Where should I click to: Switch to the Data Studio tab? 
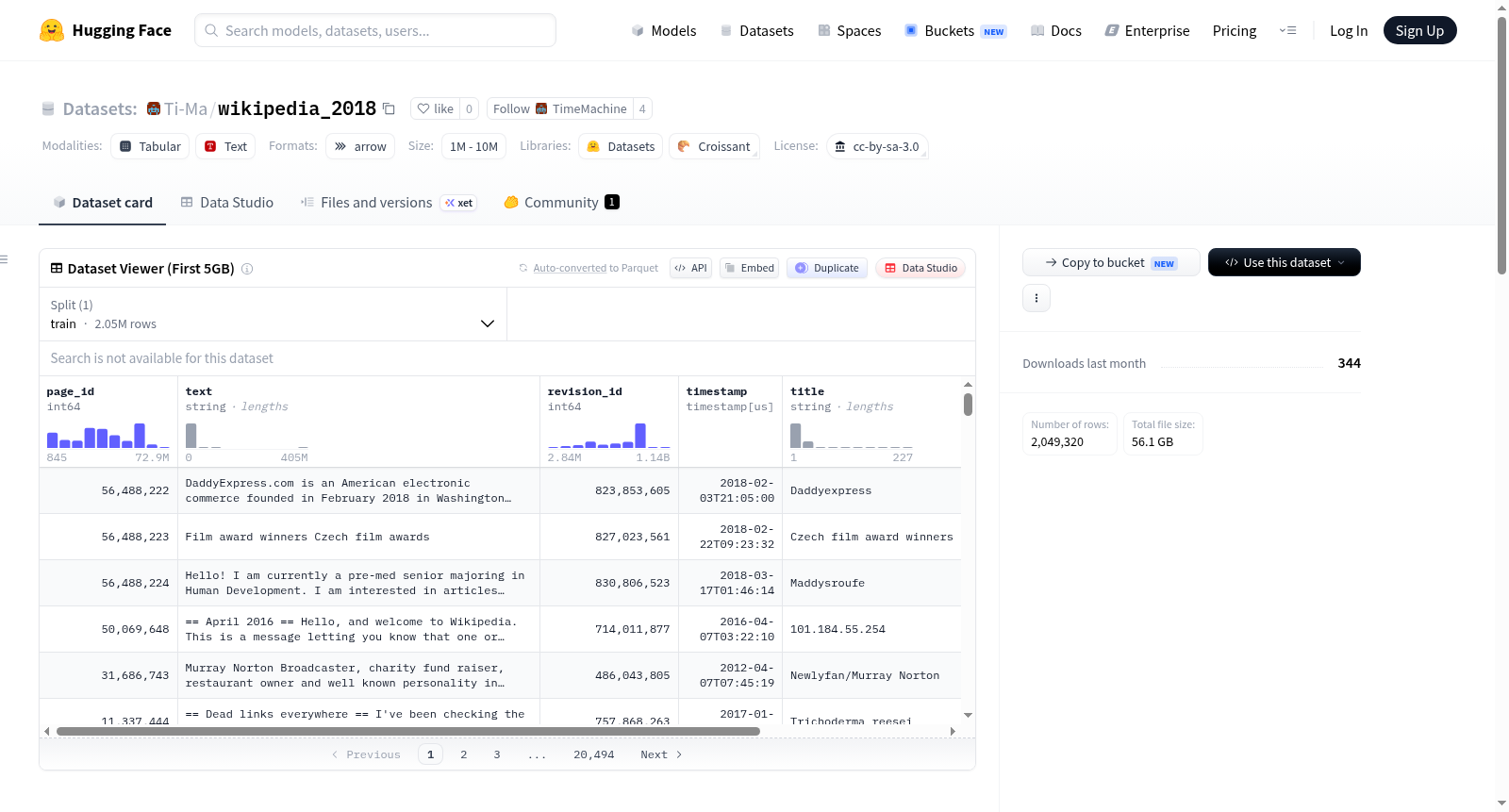[x=227, y=202]
